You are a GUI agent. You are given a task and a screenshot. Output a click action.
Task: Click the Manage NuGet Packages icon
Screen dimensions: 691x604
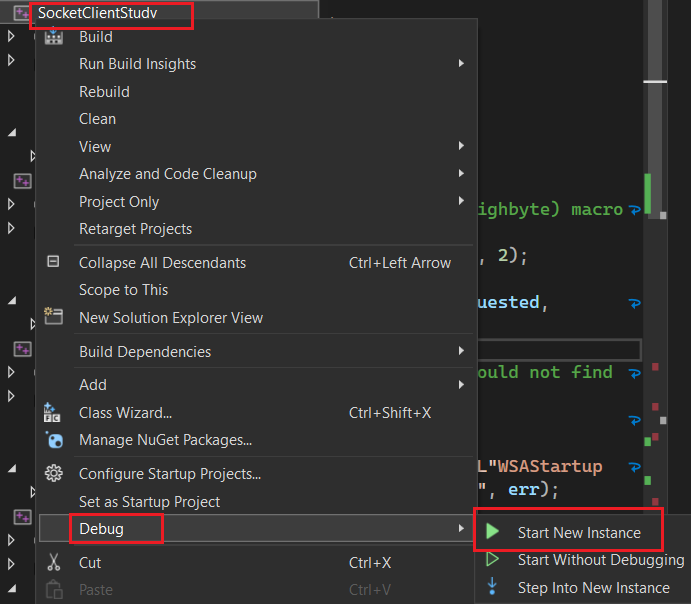coord(54,440)
